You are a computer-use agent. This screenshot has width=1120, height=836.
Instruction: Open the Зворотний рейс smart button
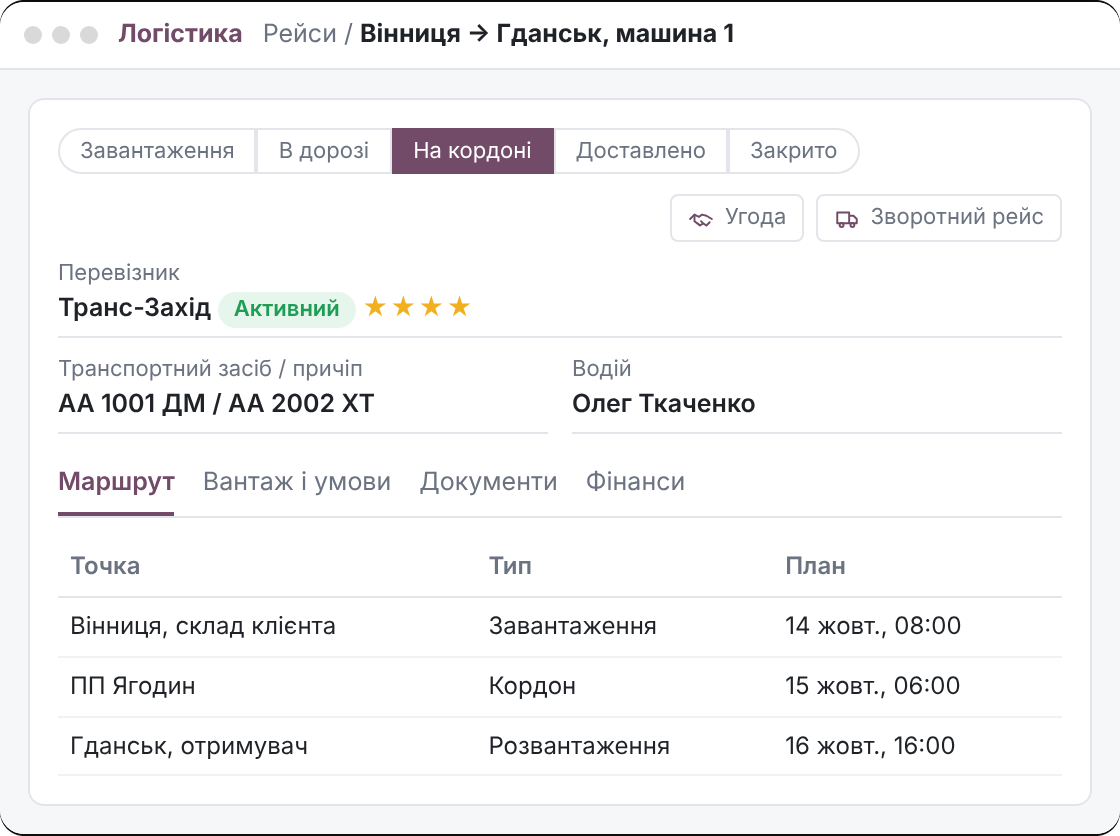939,218
